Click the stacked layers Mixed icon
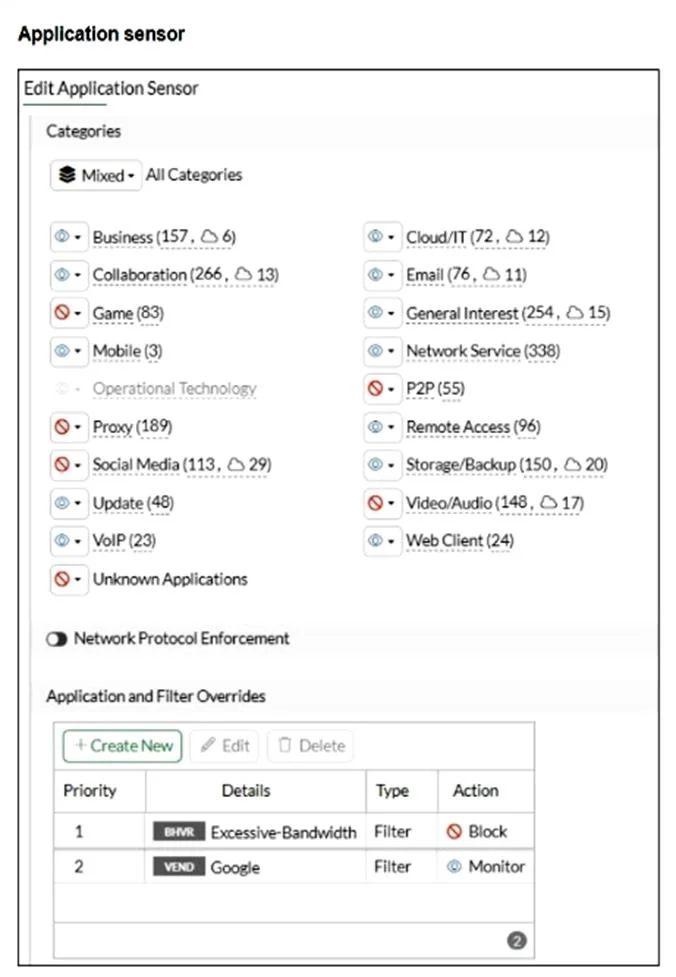676x977 pixels. [67, 175]
